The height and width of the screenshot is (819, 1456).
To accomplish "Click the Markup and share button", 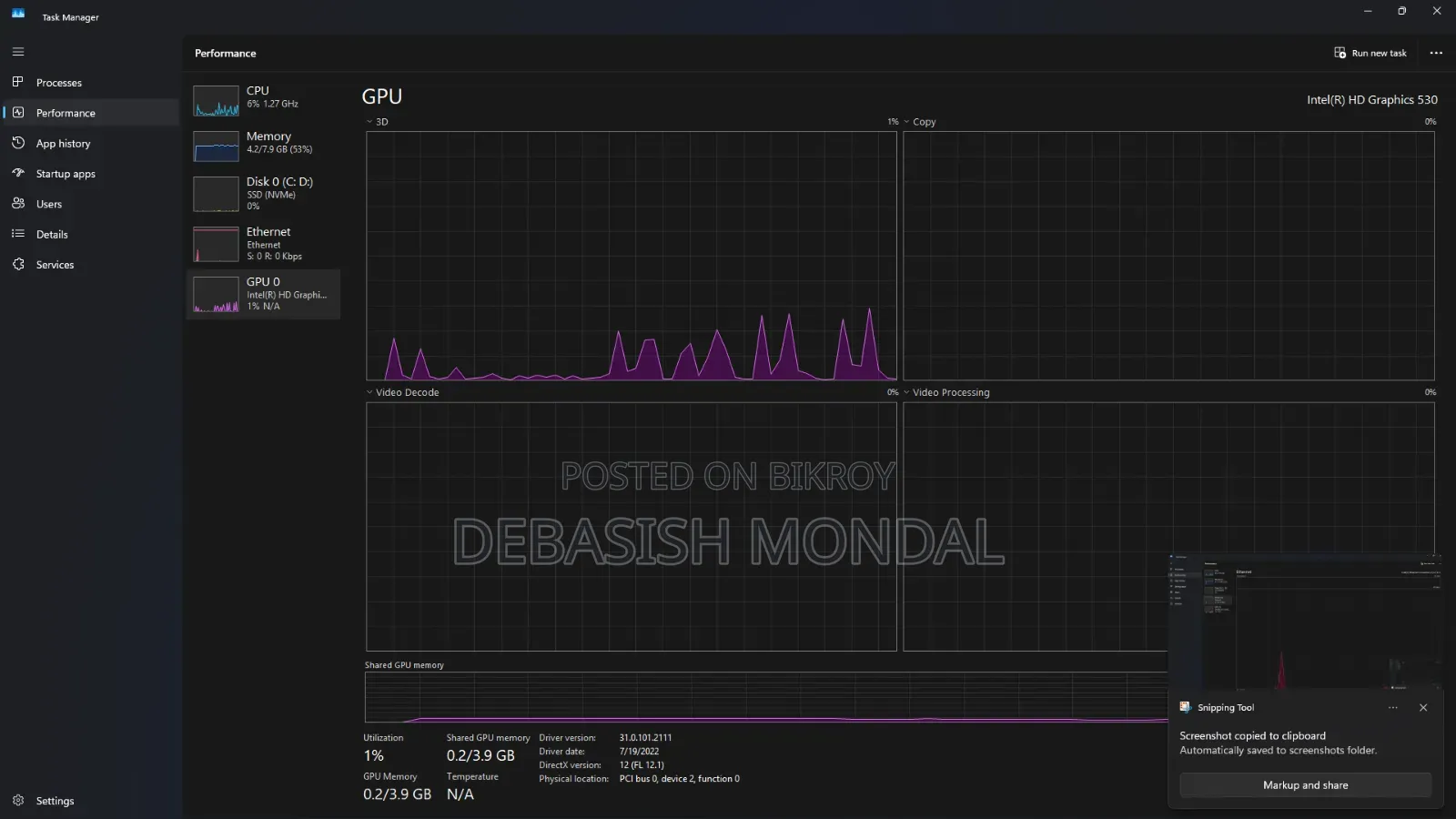I will point(1305,785).
